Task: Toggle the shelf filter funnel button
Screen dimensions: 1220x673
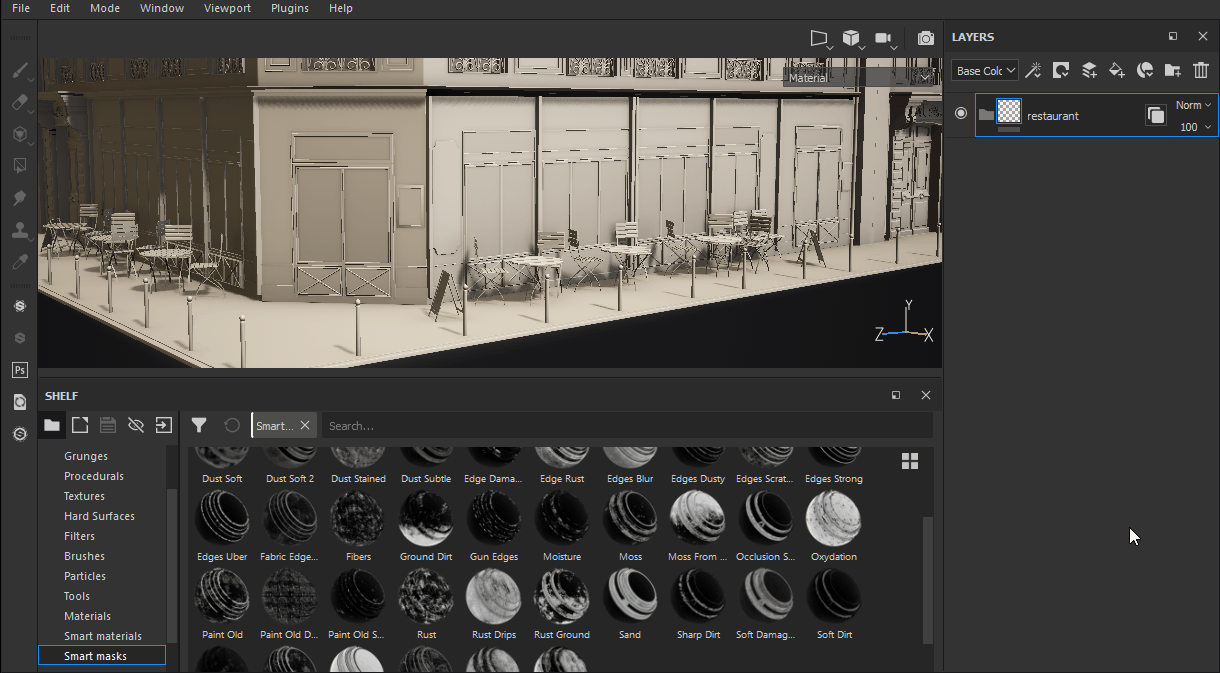Action: pyautogui.click(x=199, y=425)
